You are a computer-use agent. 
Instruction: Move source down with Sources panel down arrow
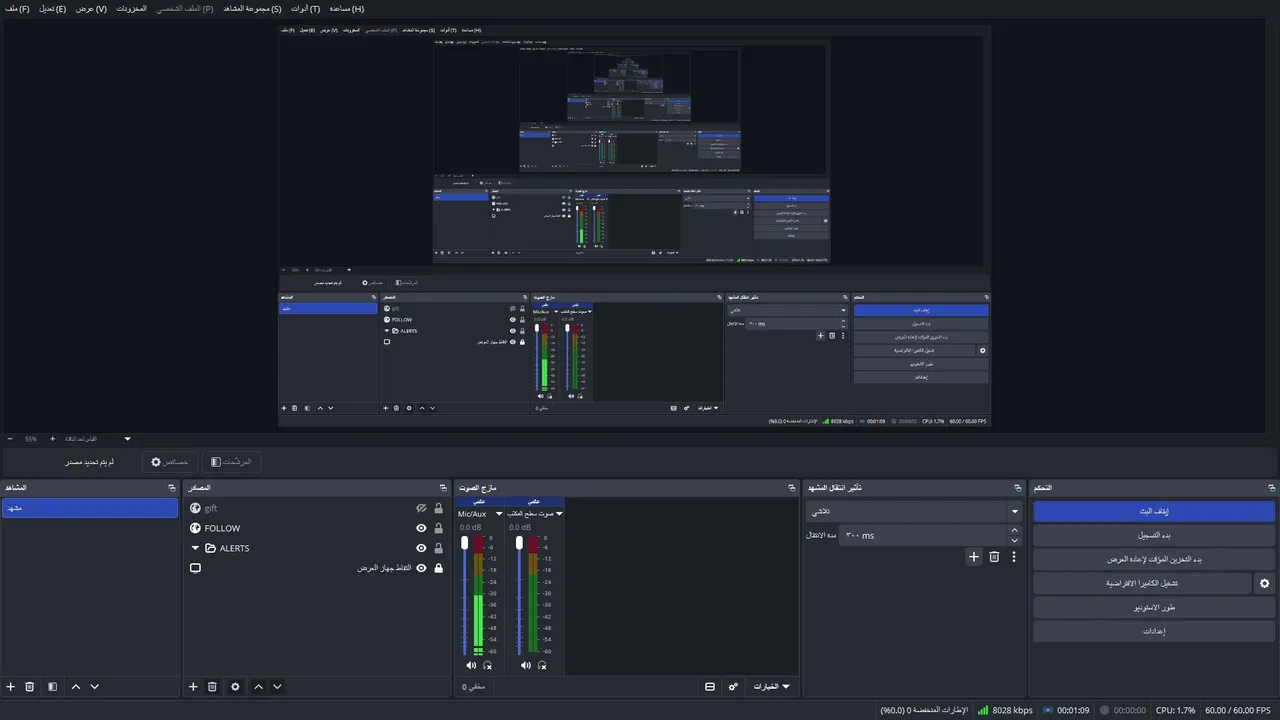(x=277, y=687)
